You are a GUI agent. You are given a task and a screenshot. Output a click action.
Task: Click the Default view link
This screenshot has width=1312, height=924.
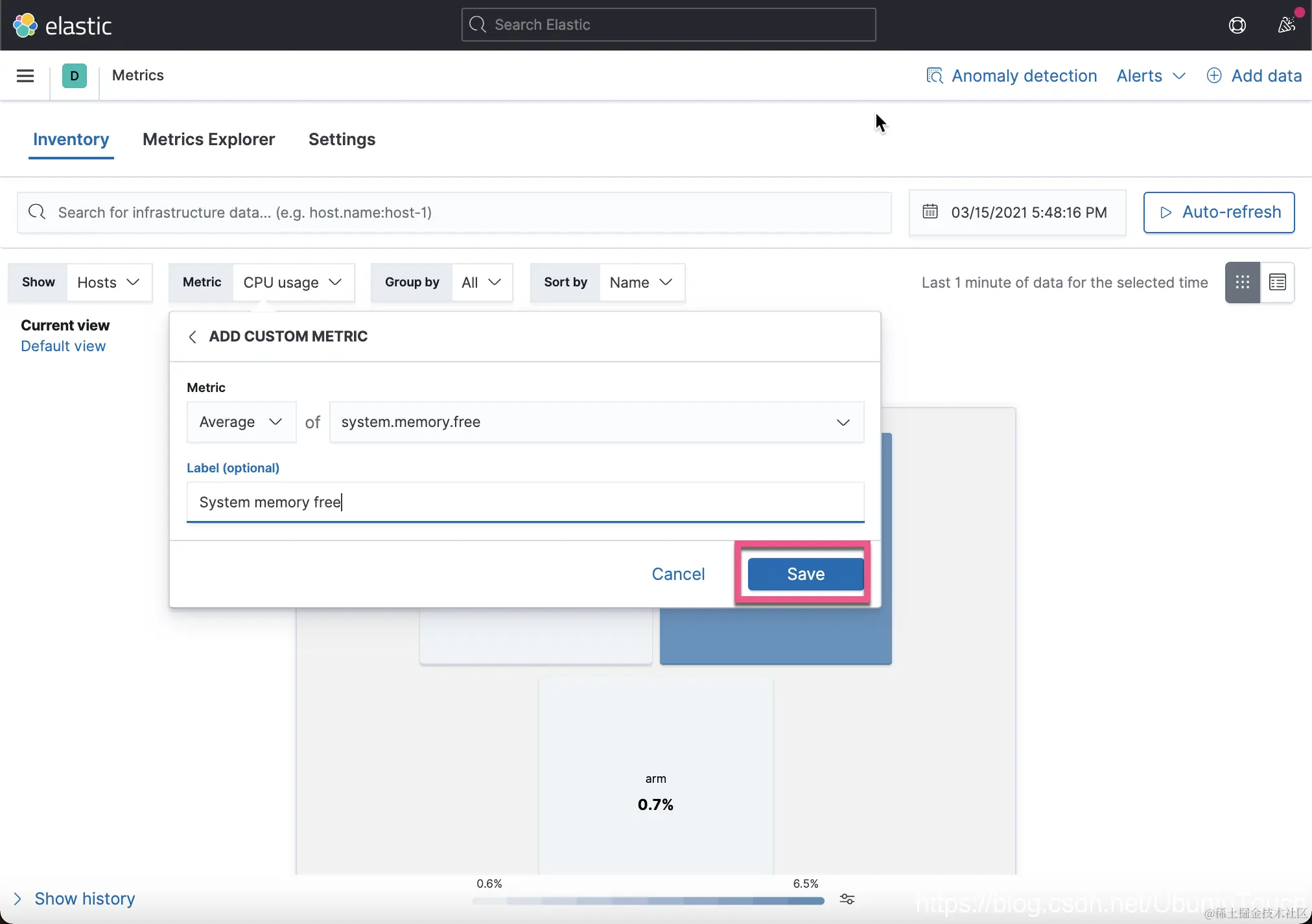63,346
